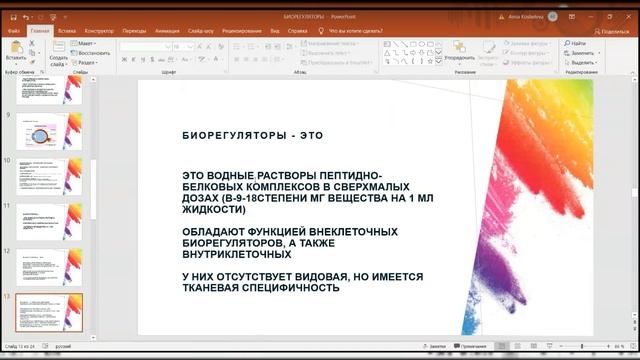Toggle normal view in status bar
The height and width of the screenshot is (360, 640).
501,346
